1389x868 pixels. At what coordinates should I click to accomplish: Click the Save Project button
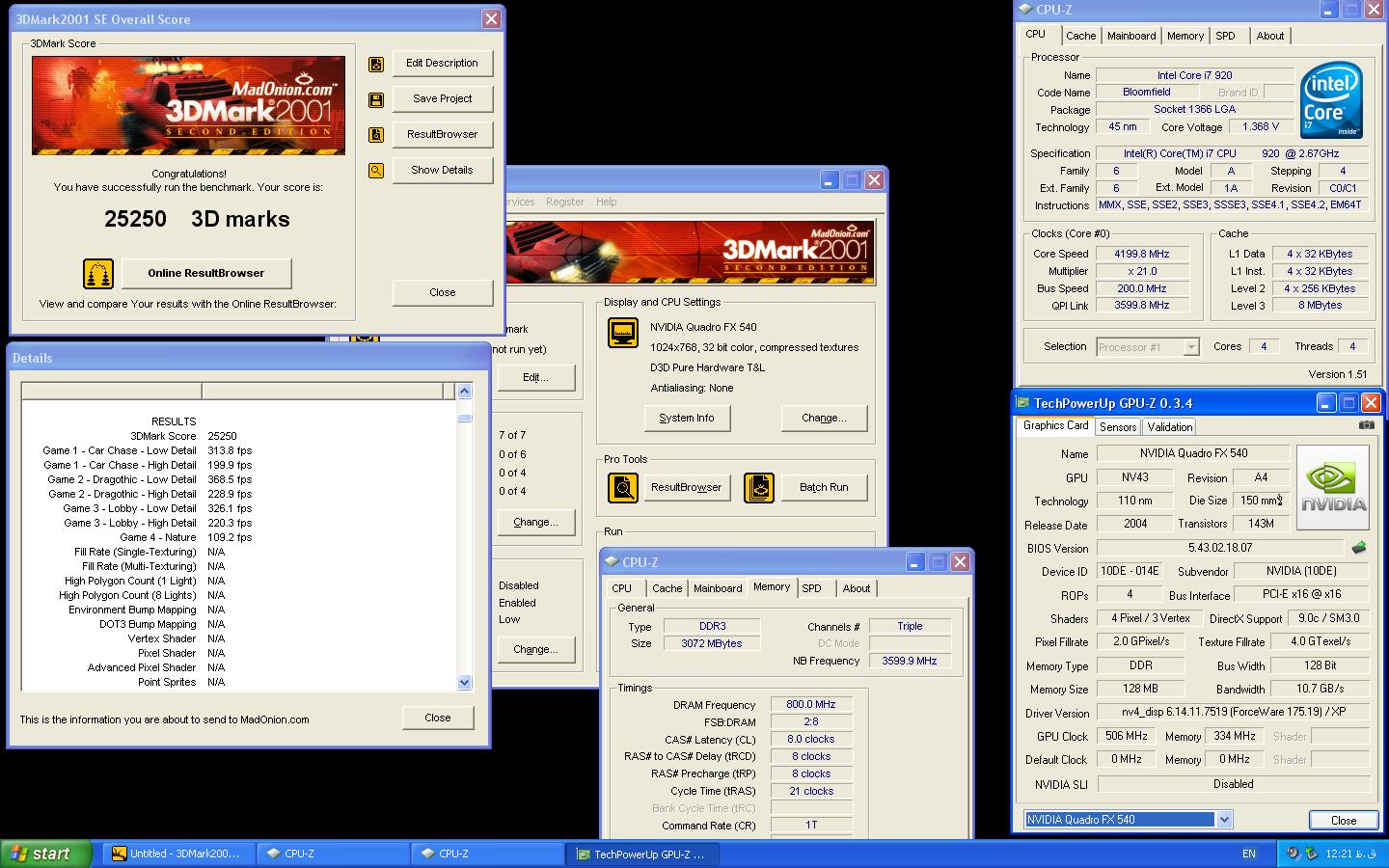[443, 99]
